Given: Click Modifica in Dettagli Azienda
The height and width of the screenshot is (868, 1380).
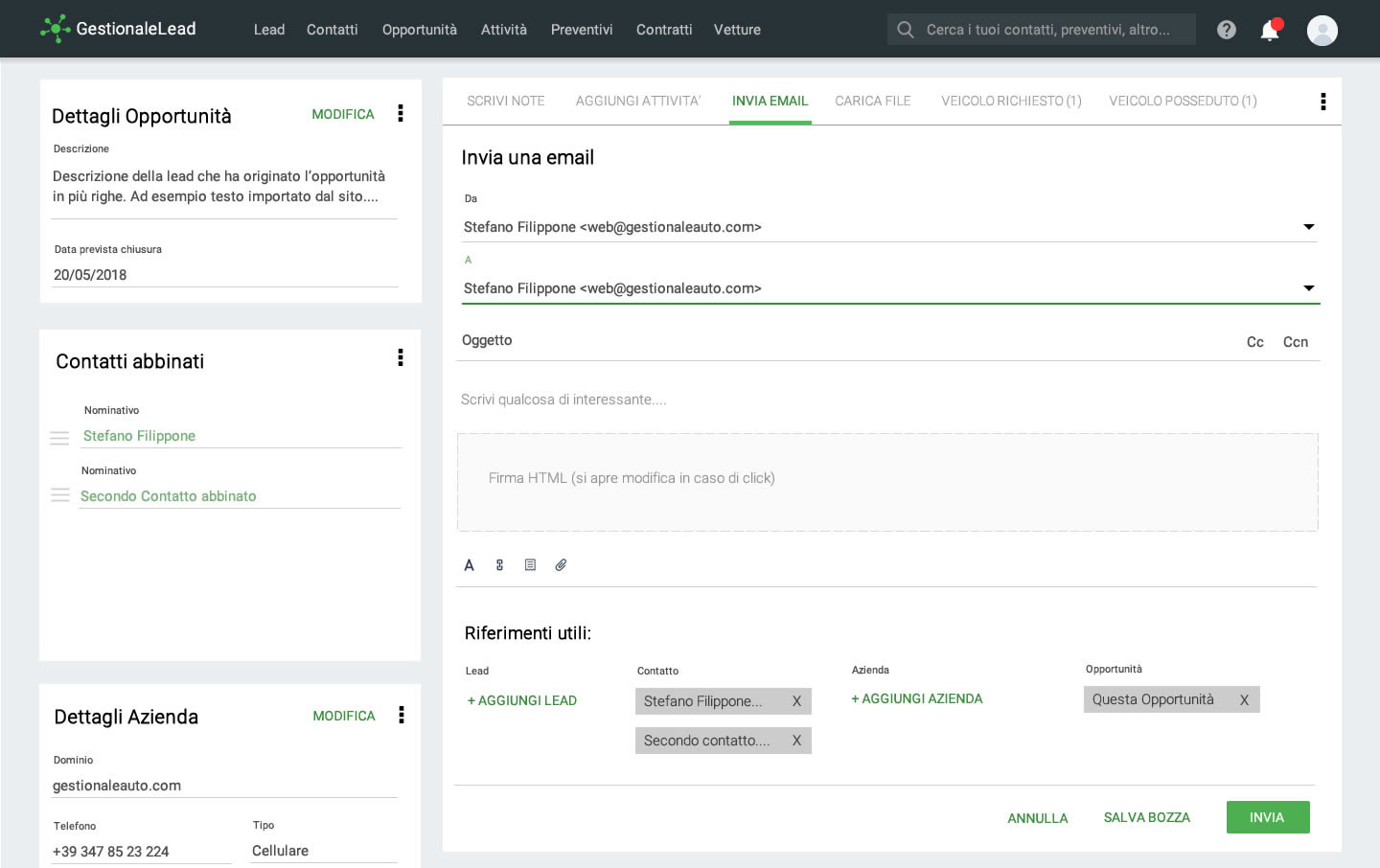Looking at the screenshot, I should pyautogui.click(x=344, y=716).
